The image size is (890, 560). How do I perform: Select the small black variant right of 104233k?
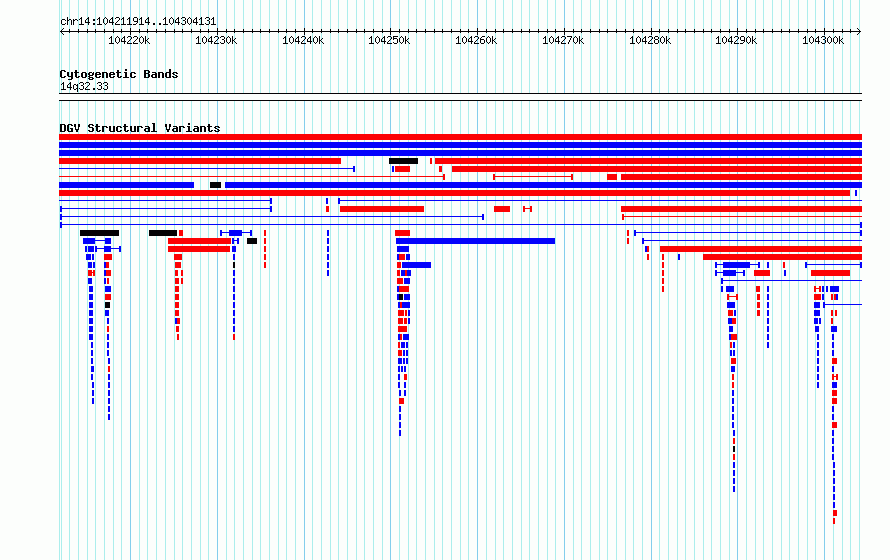click(x=252, y=241)
